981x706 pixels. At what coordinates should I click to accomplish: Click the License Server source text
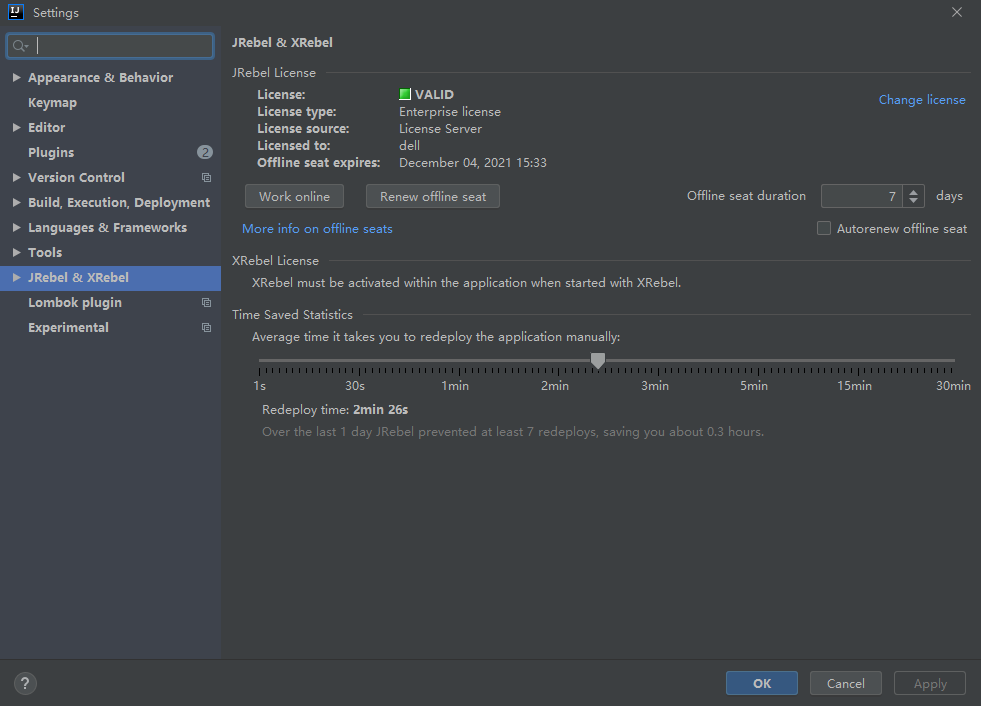coord(440,129)
